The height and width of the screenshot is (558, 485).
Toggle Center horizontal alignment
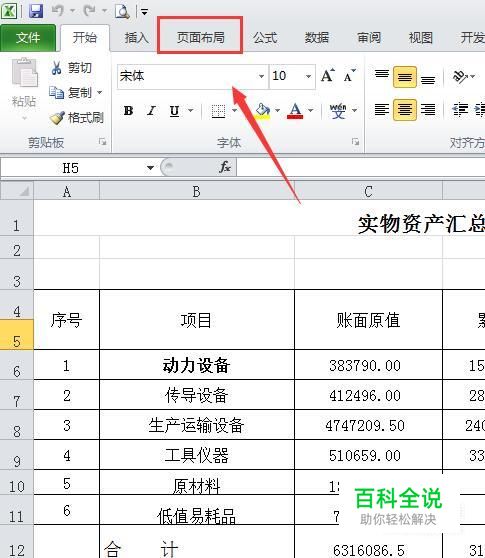pyautogui.click(x=405, y=110)
